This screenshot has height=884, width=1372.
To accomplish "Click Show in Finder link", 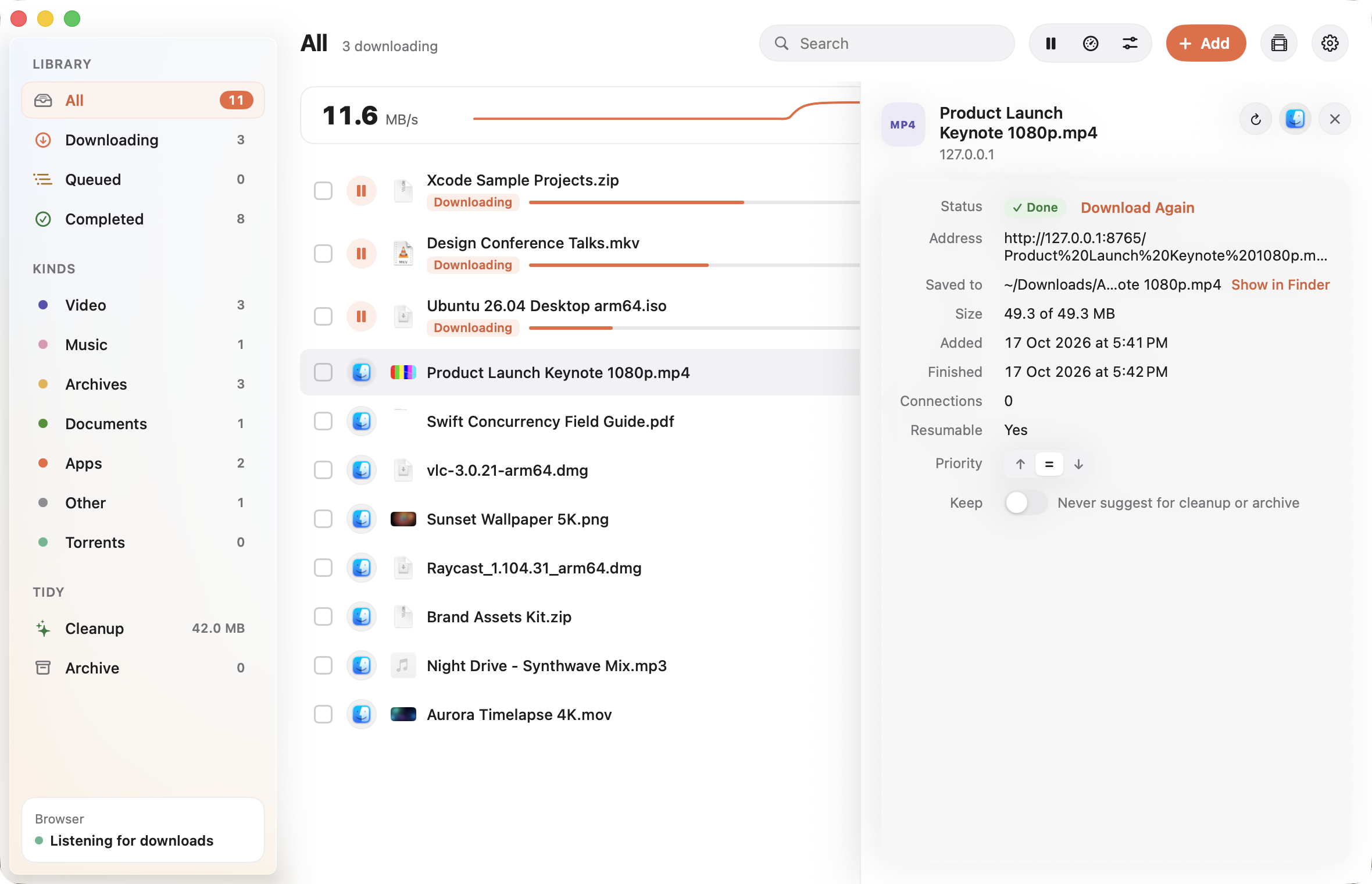I will pyautogui.click(x=1280, y=284).
